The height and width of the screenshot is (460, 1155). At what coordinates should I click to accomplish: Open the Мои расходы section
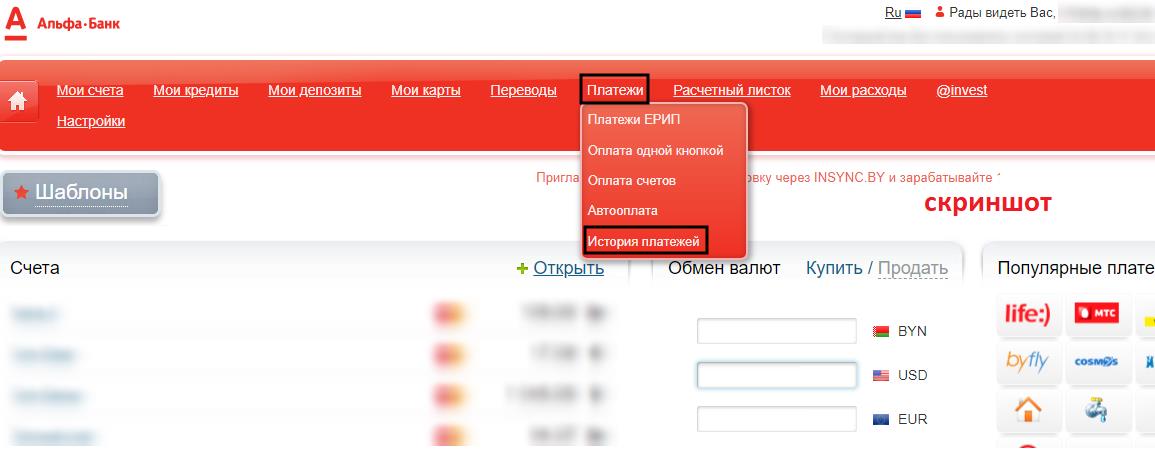(863, 91)
